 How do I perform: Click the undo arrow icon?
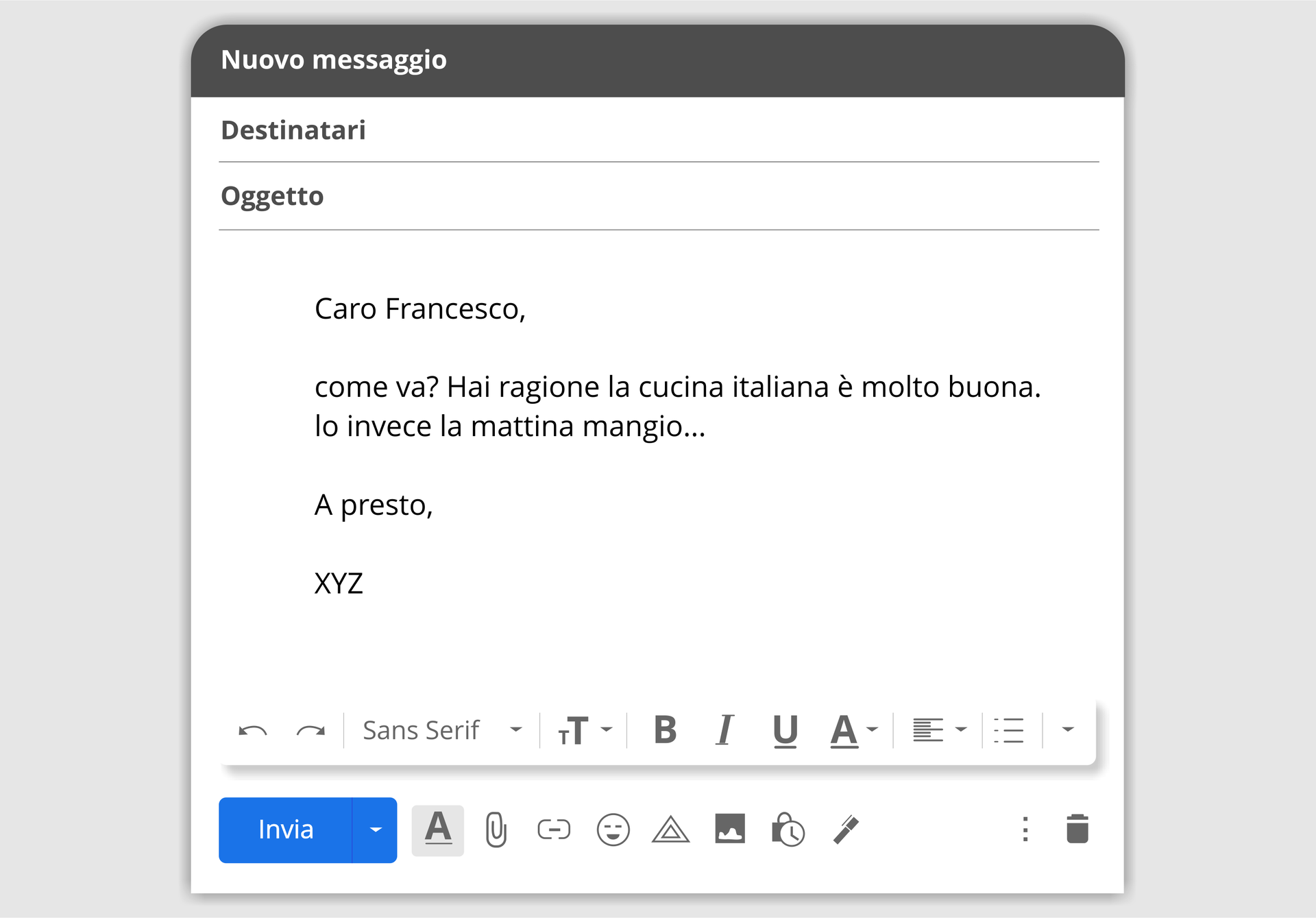click(x=252, y=731)
